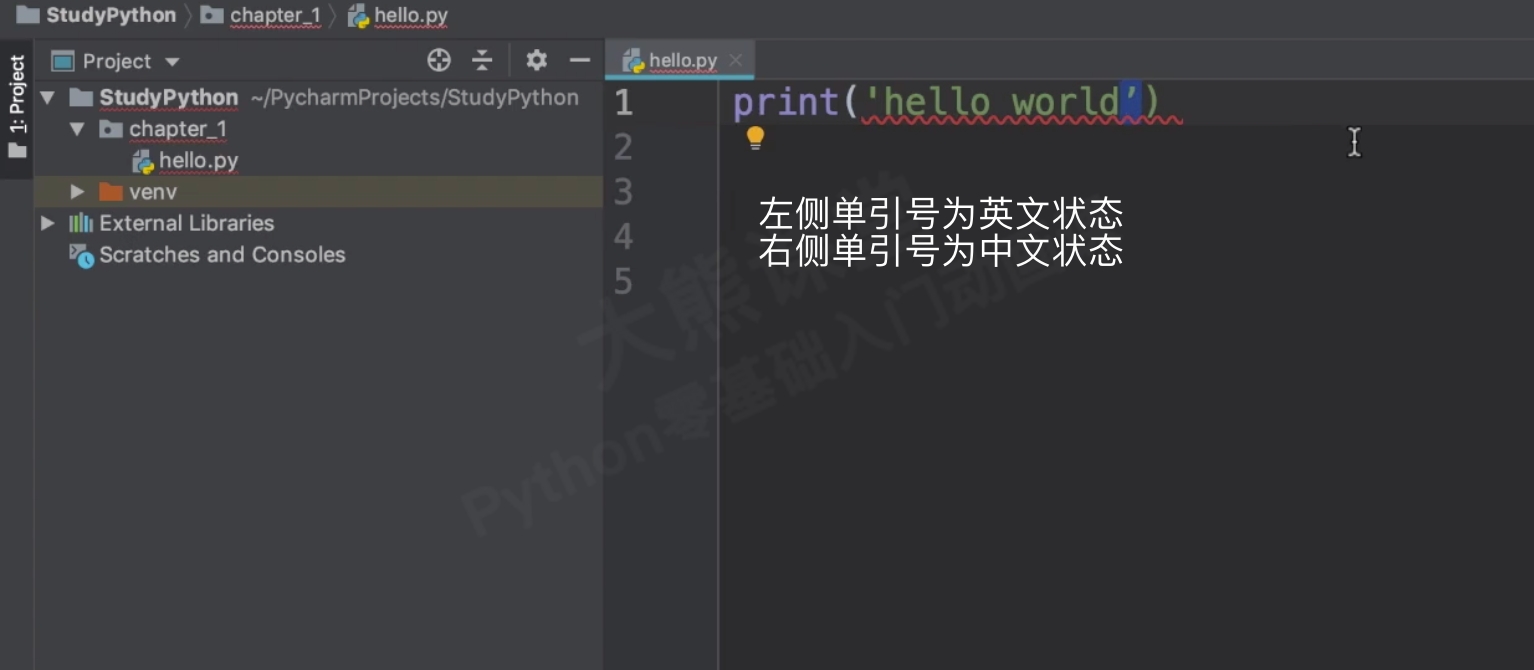Expand the venv folder
Image resolution: width=1534 pixels, height=670 pixels.
coord(77,191)
